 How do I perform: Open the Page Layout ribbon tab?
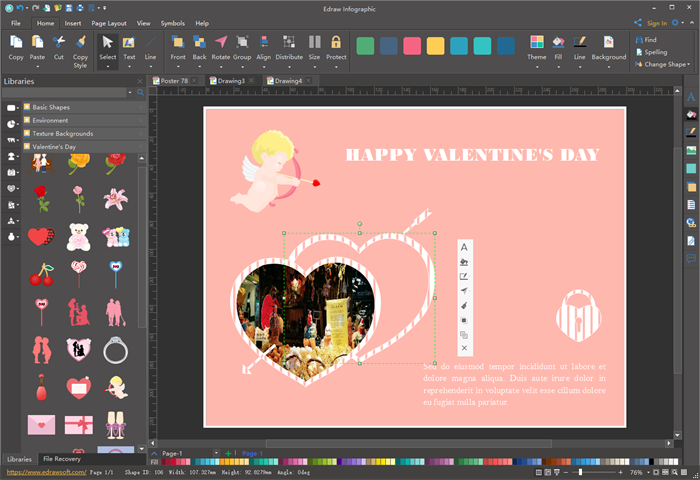109,22
